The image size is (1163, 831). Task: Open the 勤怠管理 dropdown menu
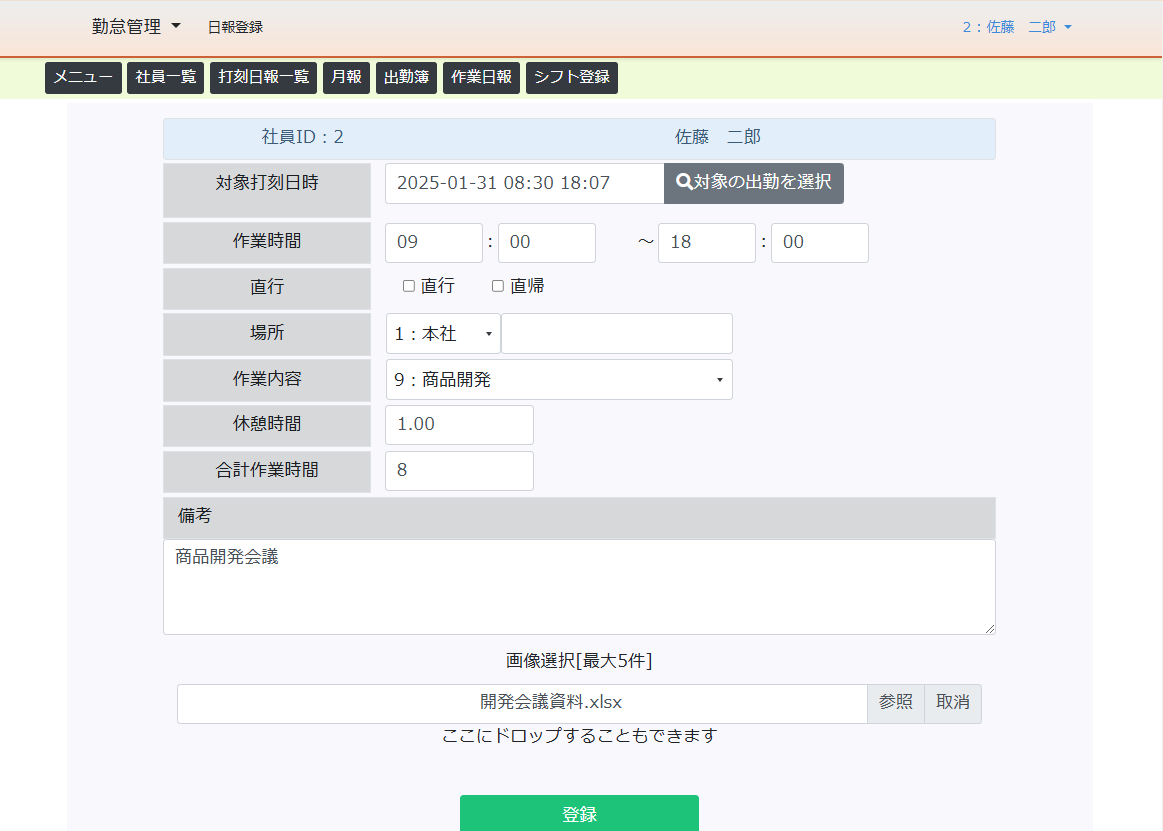click(136, 27)
